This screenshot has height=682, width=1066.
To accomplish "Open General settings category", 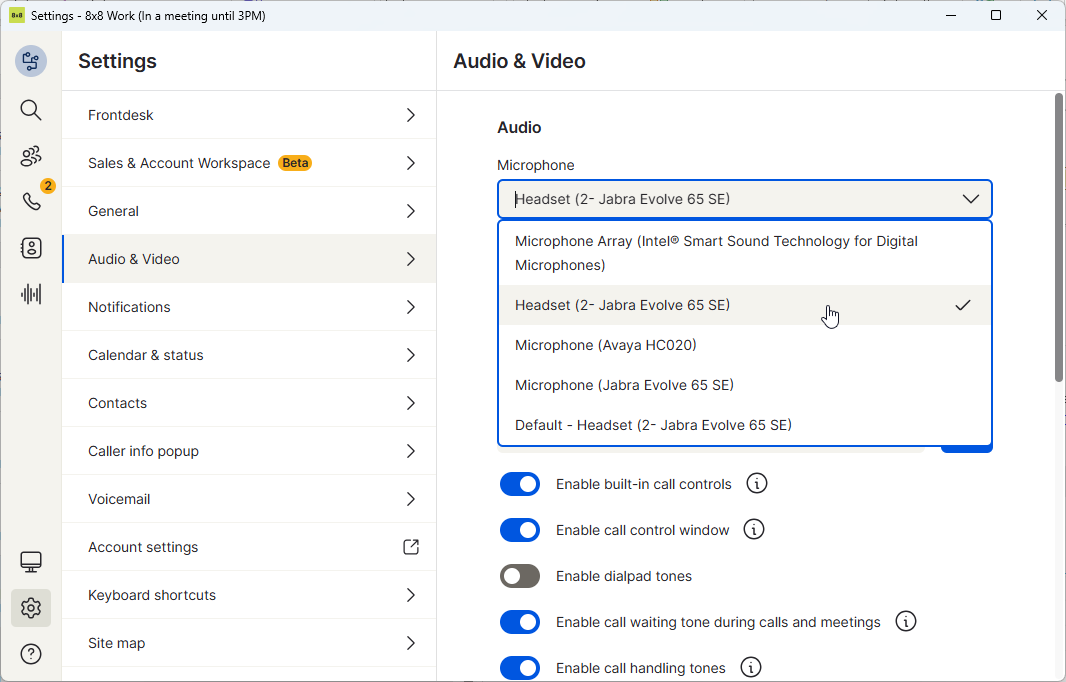I will [x=249, y=211].
